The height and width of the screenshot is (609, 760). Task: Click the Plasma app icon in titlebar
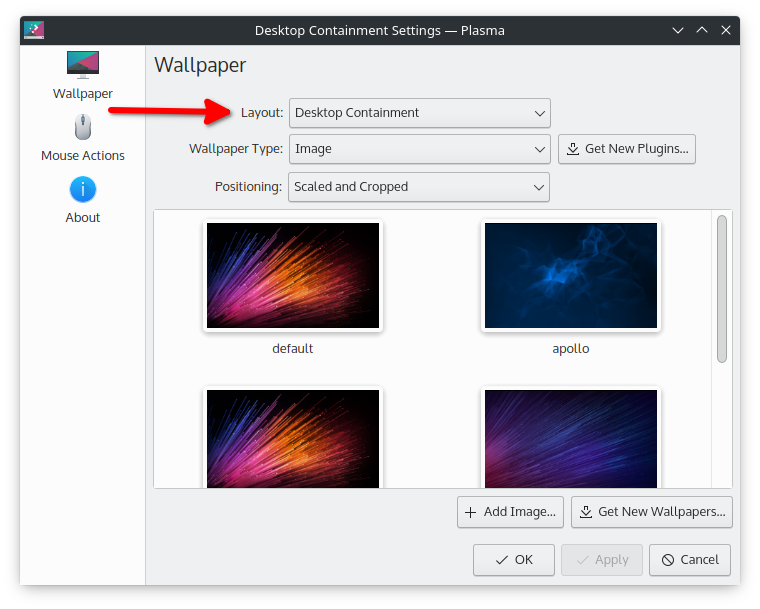click(x=34, y=30)
